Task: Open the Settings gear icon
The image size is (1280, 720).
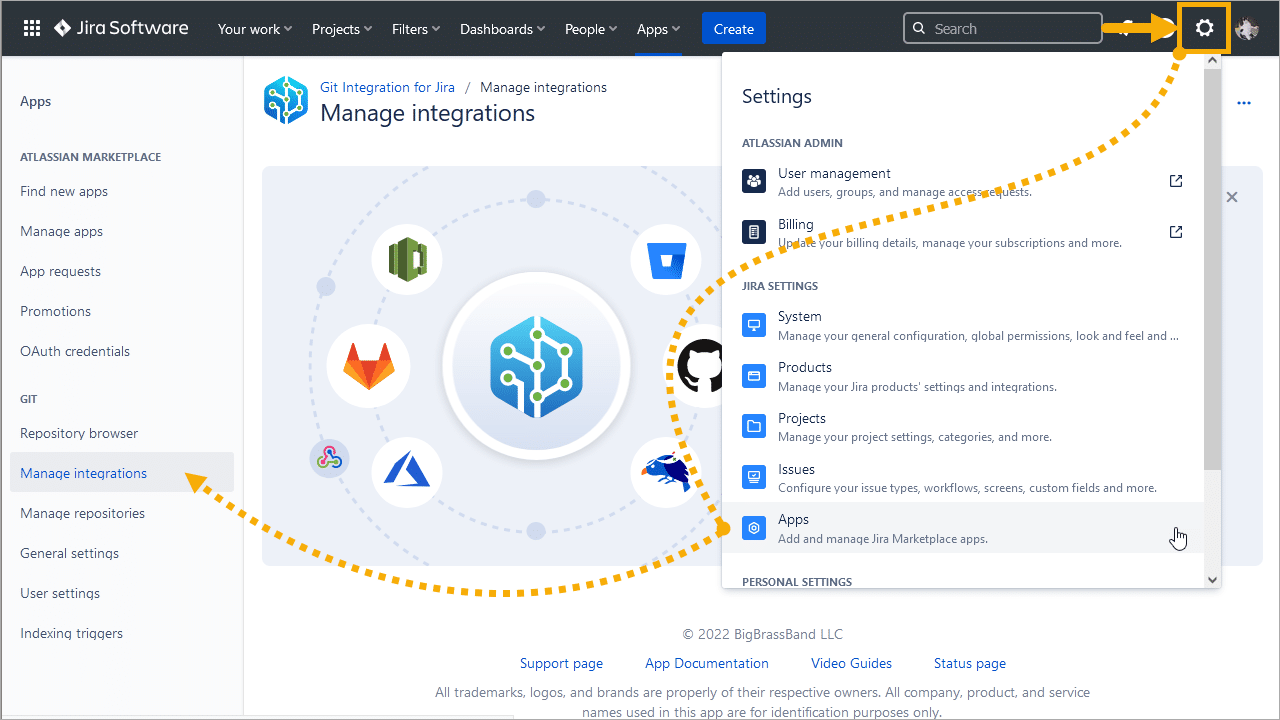Action: pyautogui.click(x=1205, y=29)
